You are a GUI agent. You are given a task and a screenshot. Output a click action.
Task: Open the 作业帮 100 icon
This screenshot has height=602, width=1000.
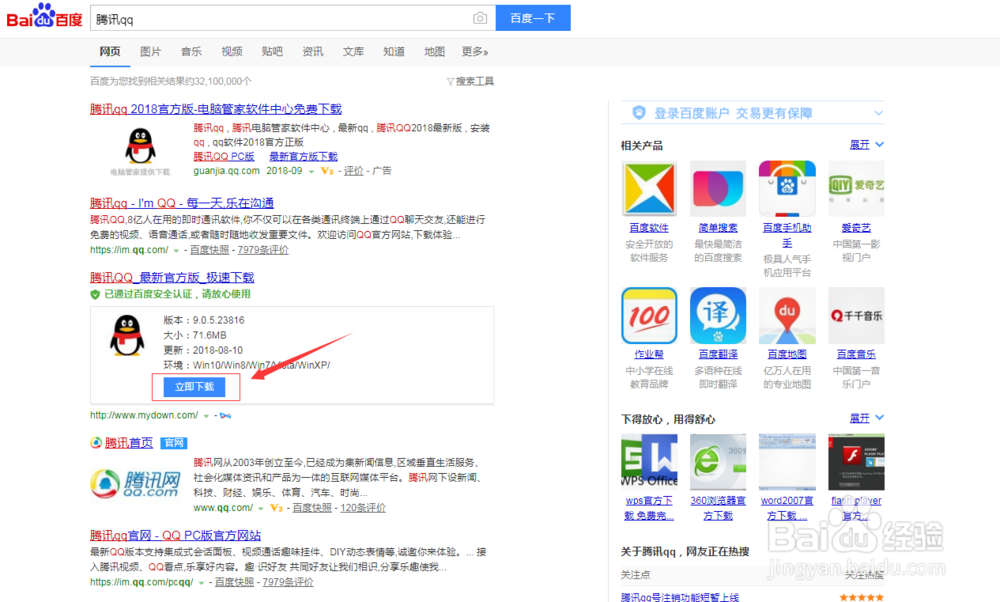click(x=649, y=315)
